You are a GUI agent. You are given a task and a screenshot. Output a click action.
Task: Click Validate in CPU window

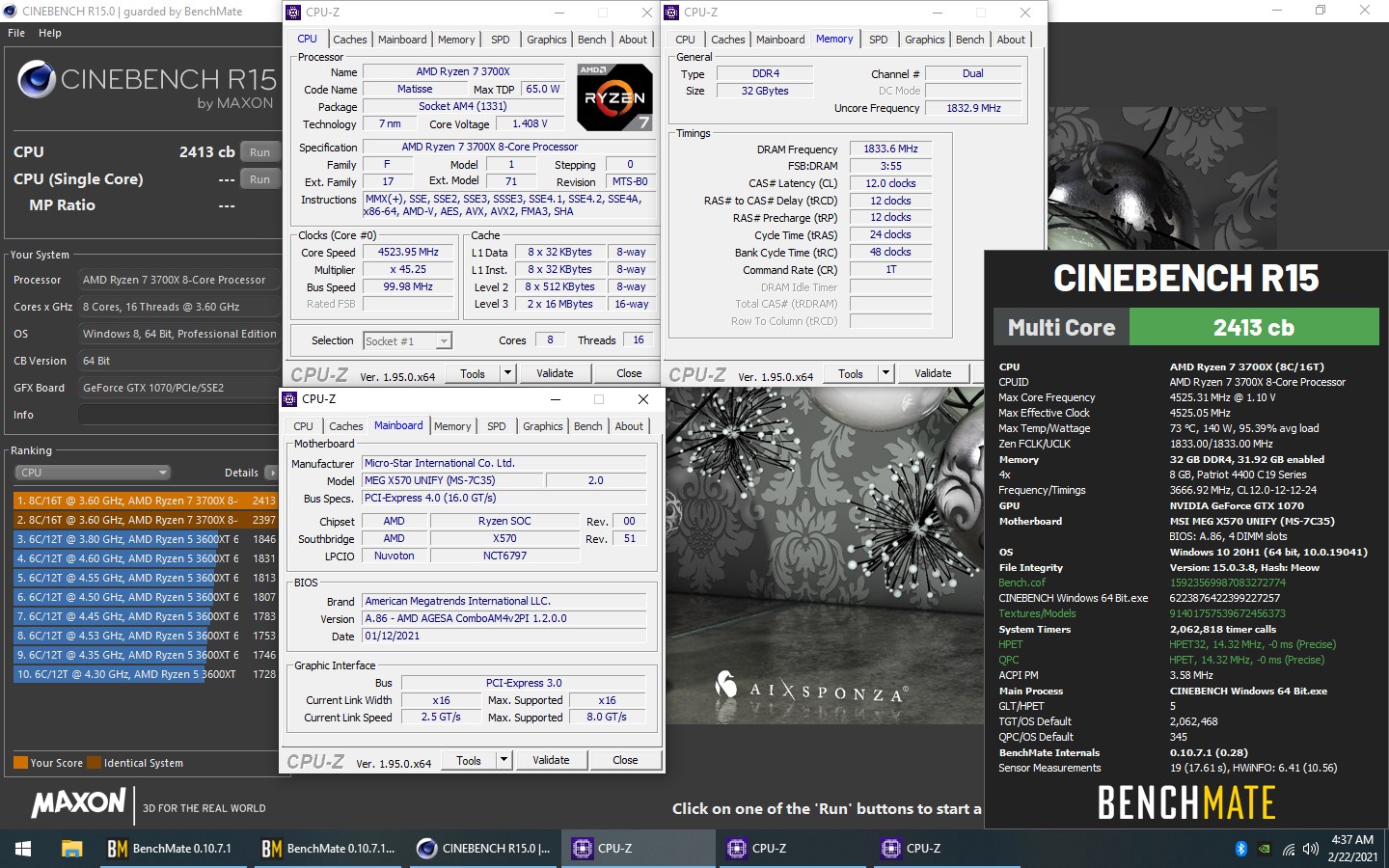555,373
